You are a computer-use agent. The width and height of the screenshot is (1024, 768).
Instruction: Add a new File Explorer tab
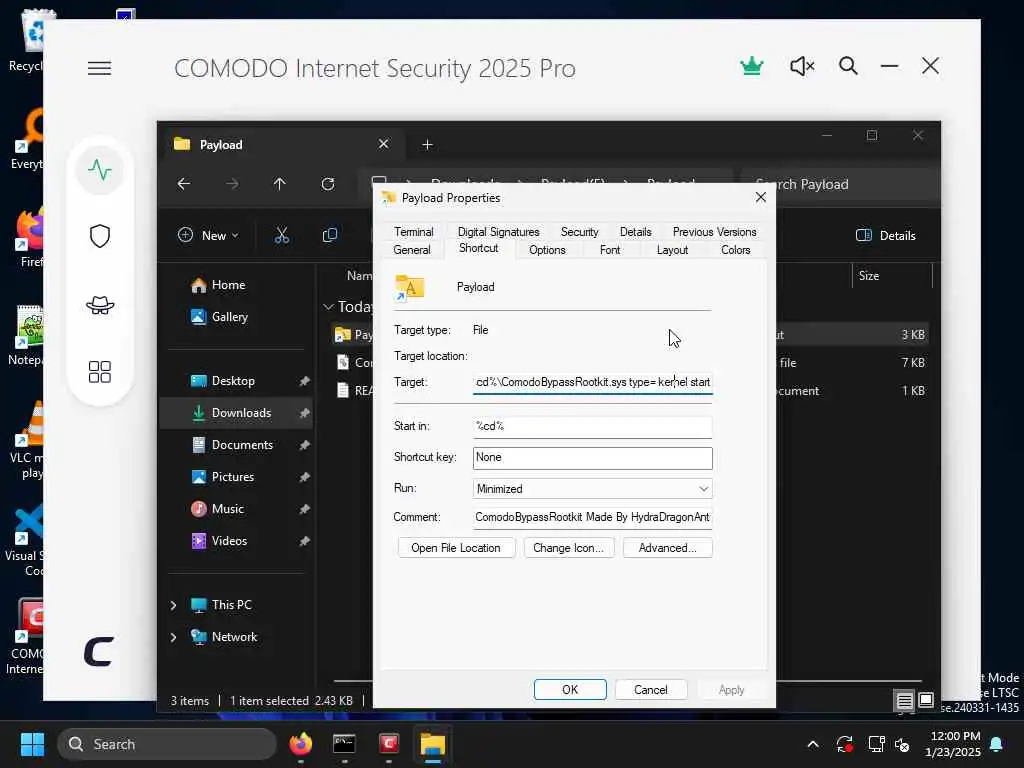(427, 144)
